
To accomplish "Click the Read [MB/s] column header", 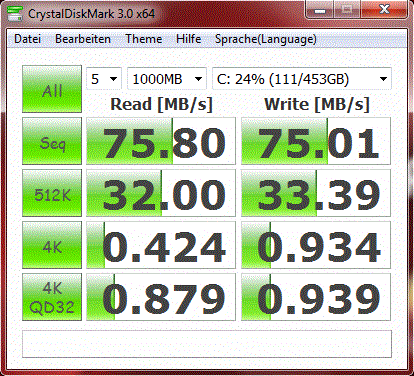I will (161, 104).
